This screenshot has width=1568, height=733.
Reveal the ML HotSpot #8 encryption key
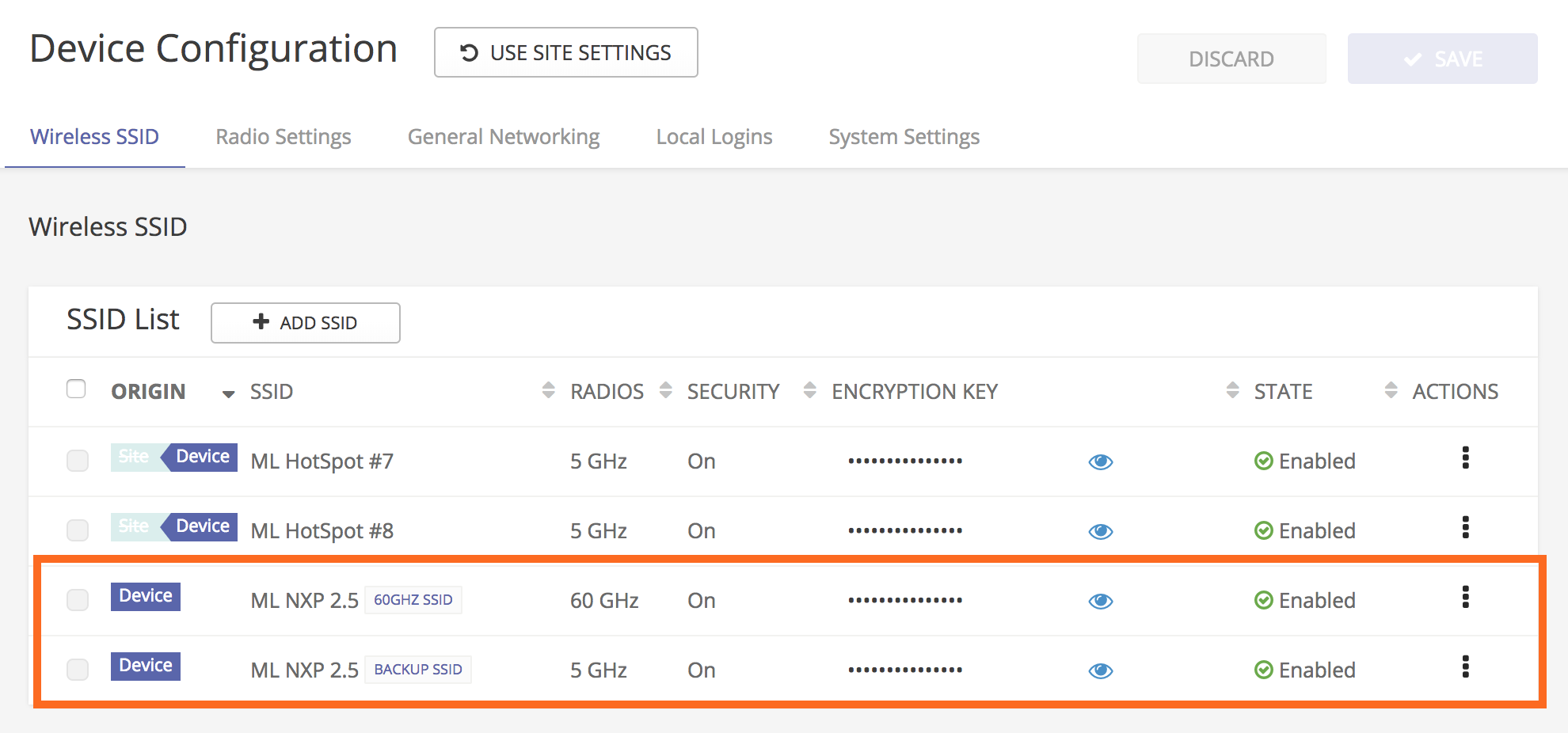(1100, 531)
